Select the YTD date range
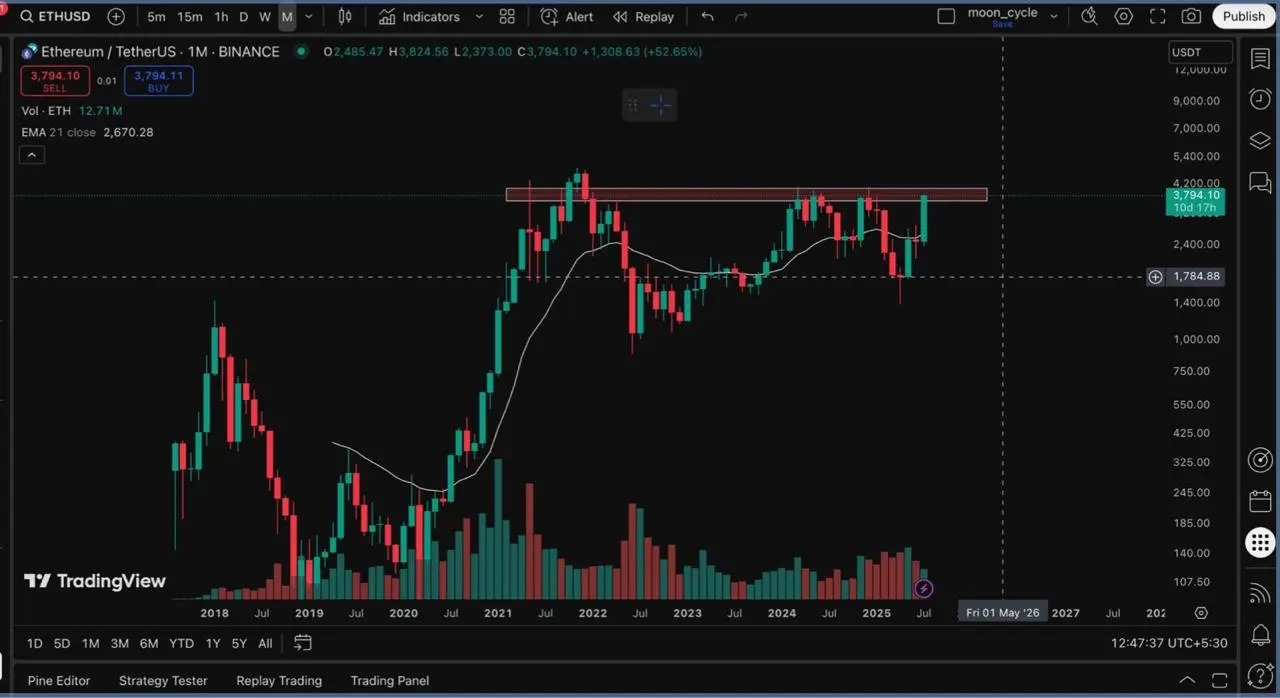Viewport: 1280px width, 698px height. (181, 643)
